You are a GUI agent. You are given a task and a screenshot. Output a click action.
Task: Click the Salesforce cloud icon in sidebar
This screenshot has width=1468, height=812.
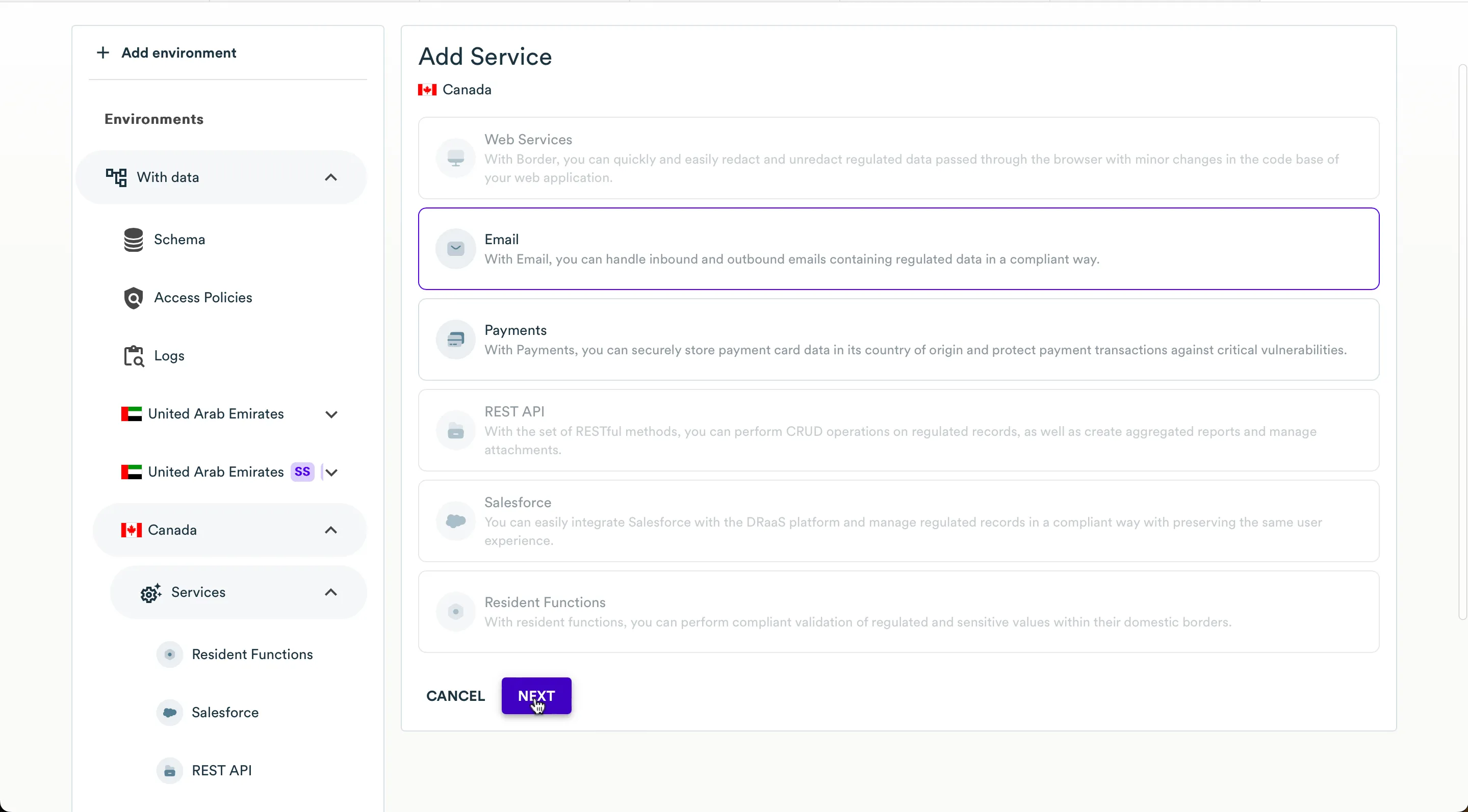[x=169, y=713]
